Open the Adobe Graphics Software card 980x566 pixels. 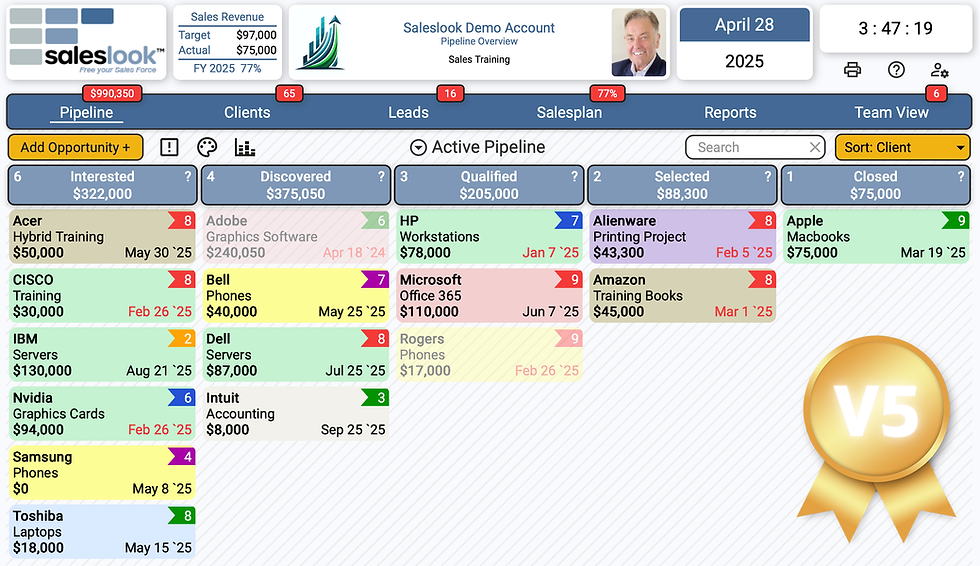(x=296, y=236)
